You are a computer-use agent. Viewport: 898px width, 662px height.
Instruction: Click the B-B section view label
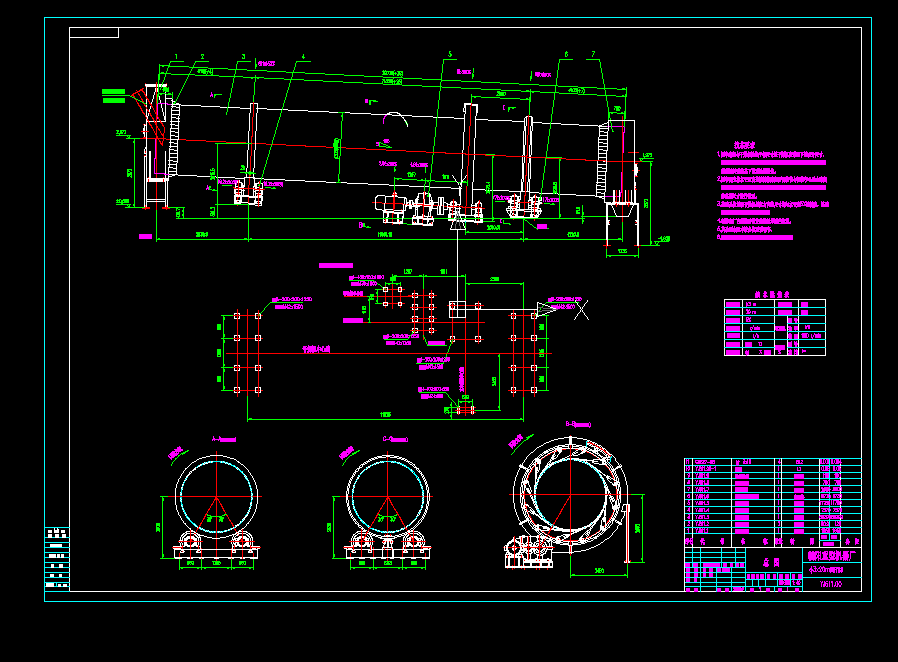coord(580,424)
